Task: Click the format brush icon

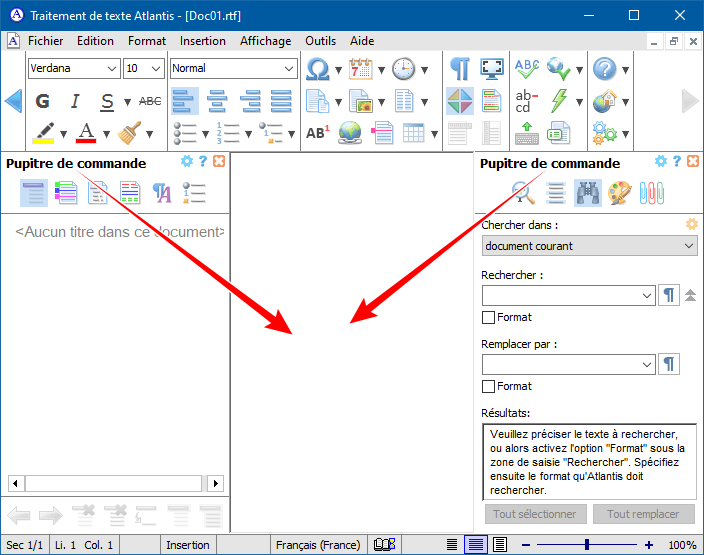Action: pyautogui.click(x=129, y=132)
